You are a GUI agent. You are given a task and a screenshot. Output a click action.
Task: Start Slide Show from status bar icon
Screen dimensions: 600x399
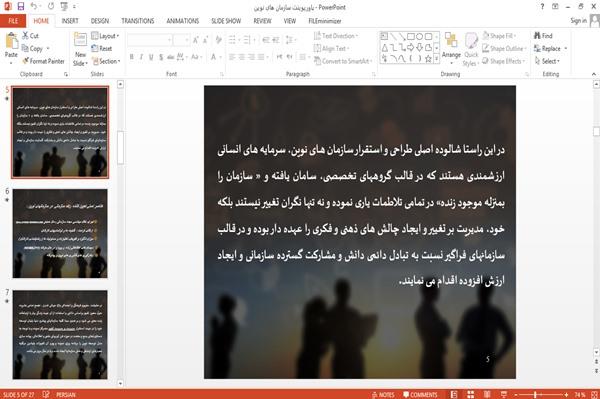(504, 395)
